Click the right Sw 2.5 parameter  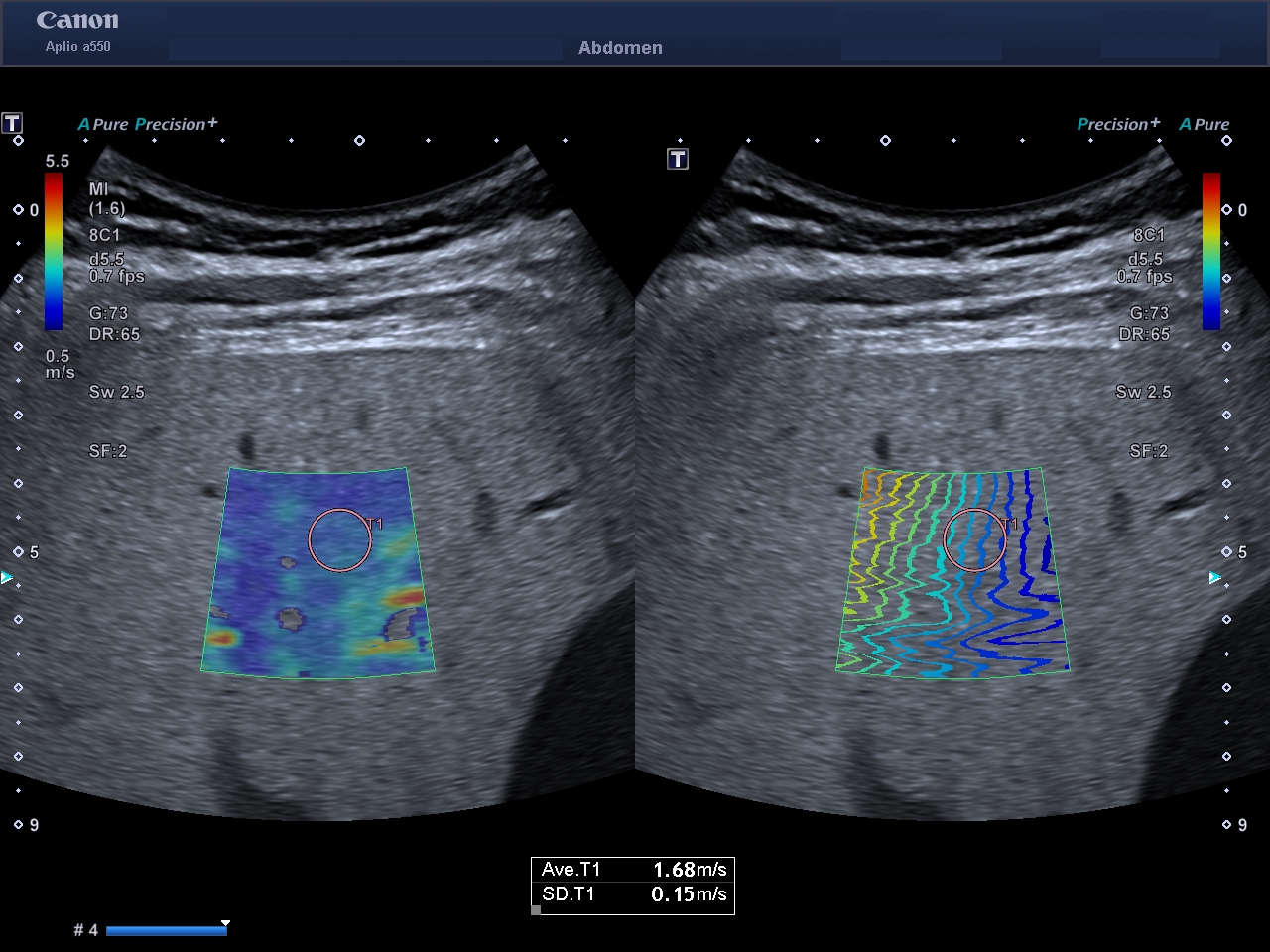(x=1143, y=392)
